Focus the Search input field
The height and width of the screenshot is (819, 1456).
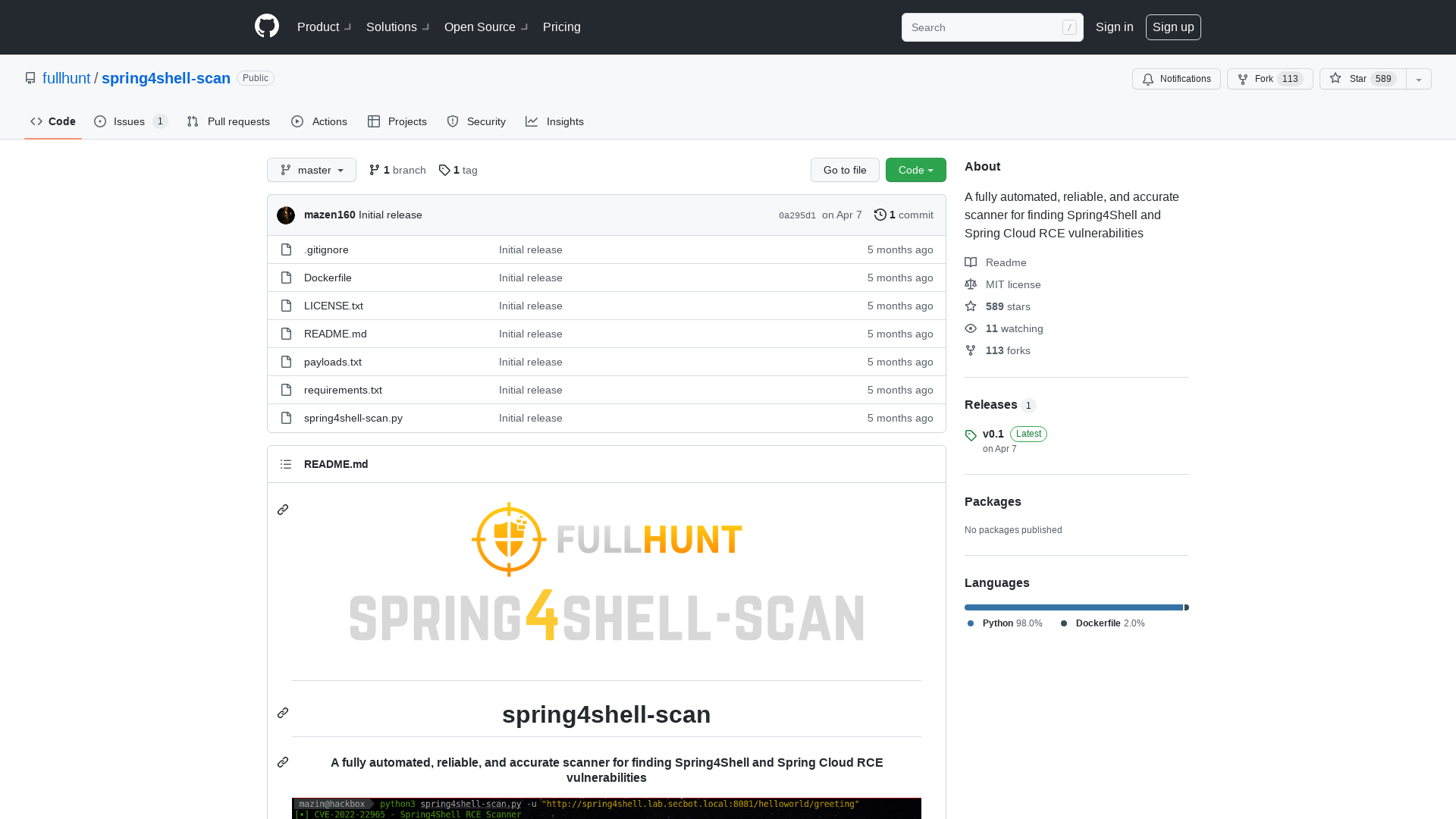click(x=992, y=27)
